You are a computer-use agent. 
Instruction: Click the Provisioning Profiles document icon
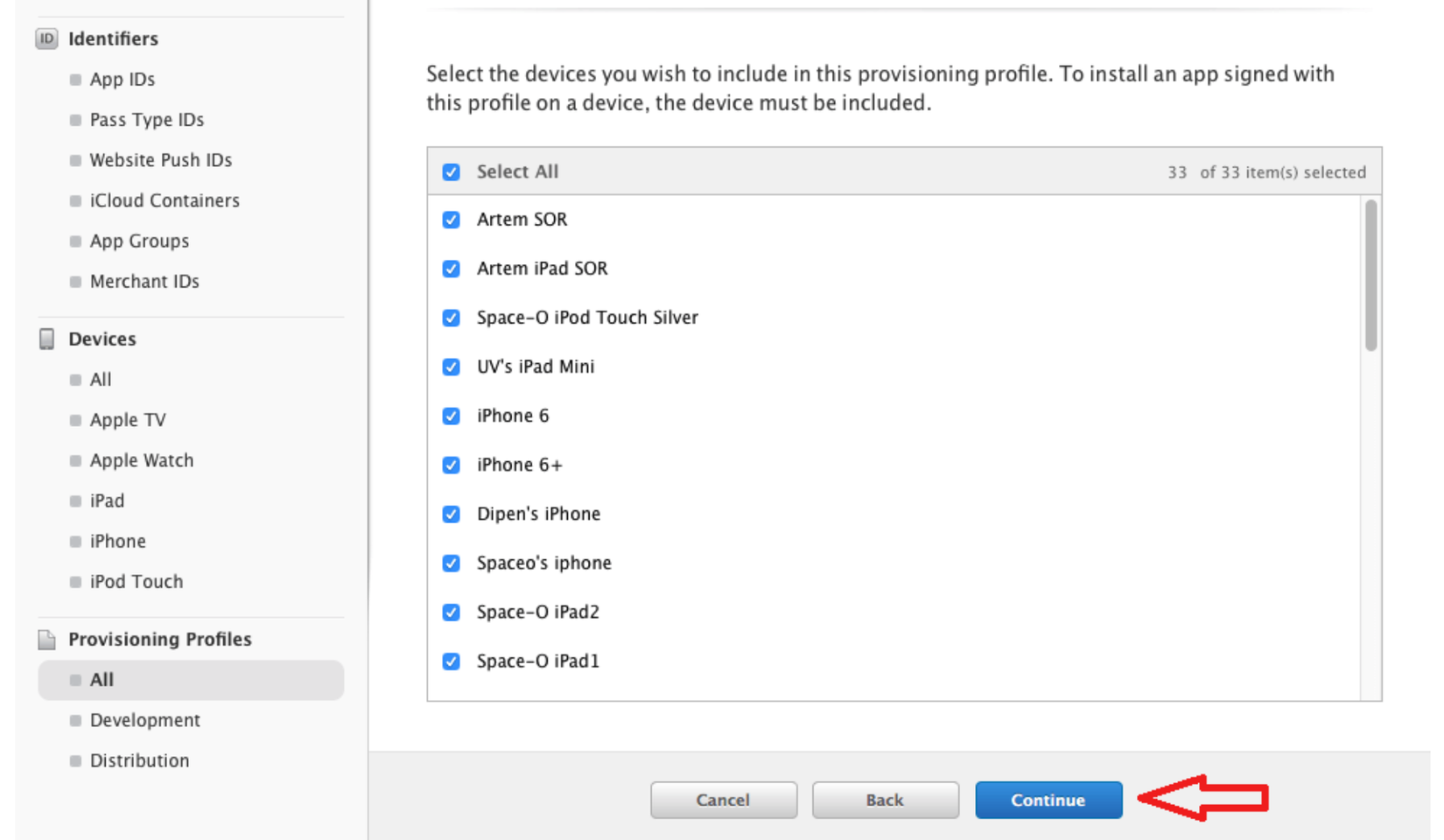point(46,640)
